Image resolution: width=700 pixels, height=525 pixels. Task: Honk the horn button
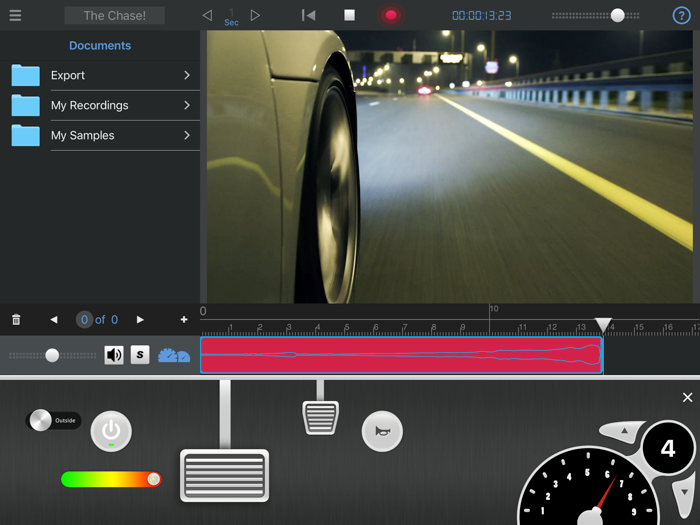[x=382, y=431]
